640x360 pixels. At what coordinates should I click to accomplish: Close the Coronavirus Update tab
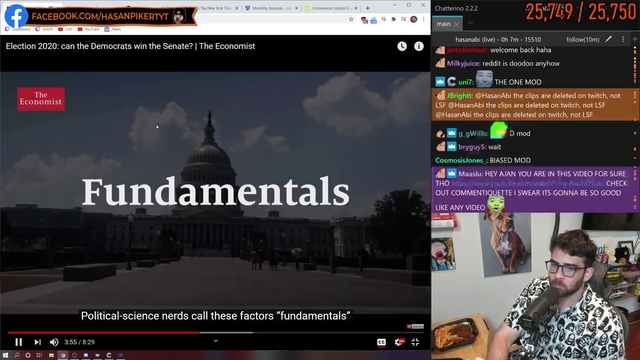click(x=356, y=8)
